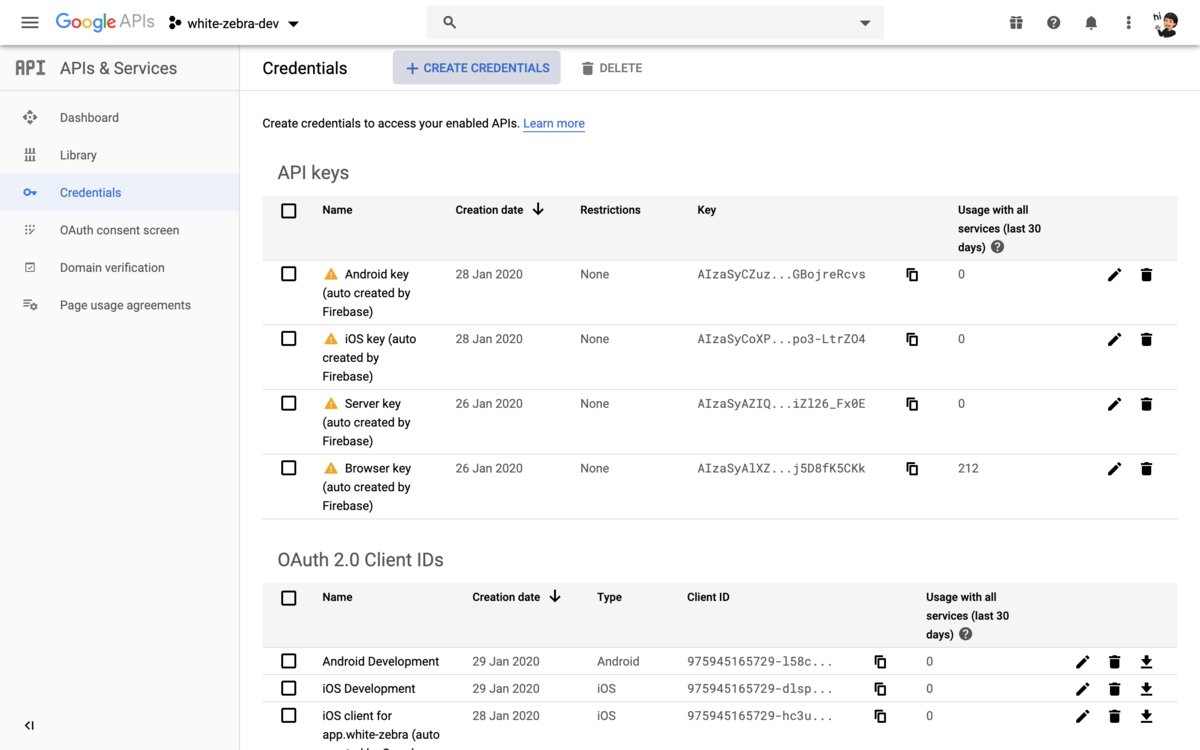Check the Android Development row
Image resolution: width=1200 pixels, height=750 pixels.
coord(289,661)
